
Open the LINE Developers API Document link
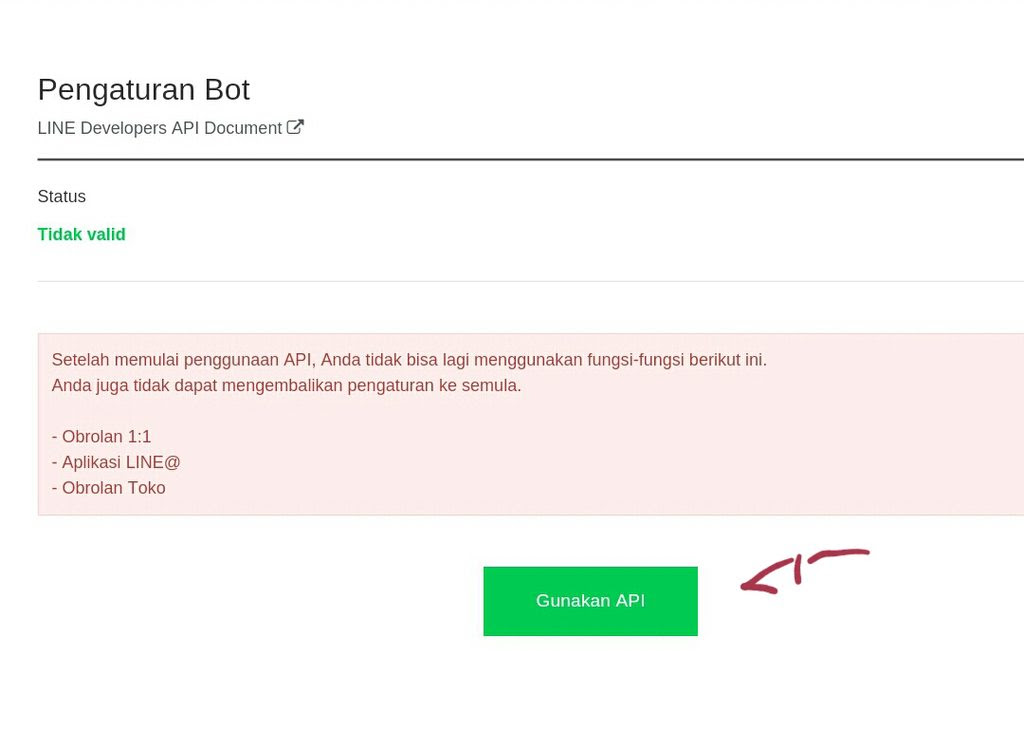coord(170,127)
